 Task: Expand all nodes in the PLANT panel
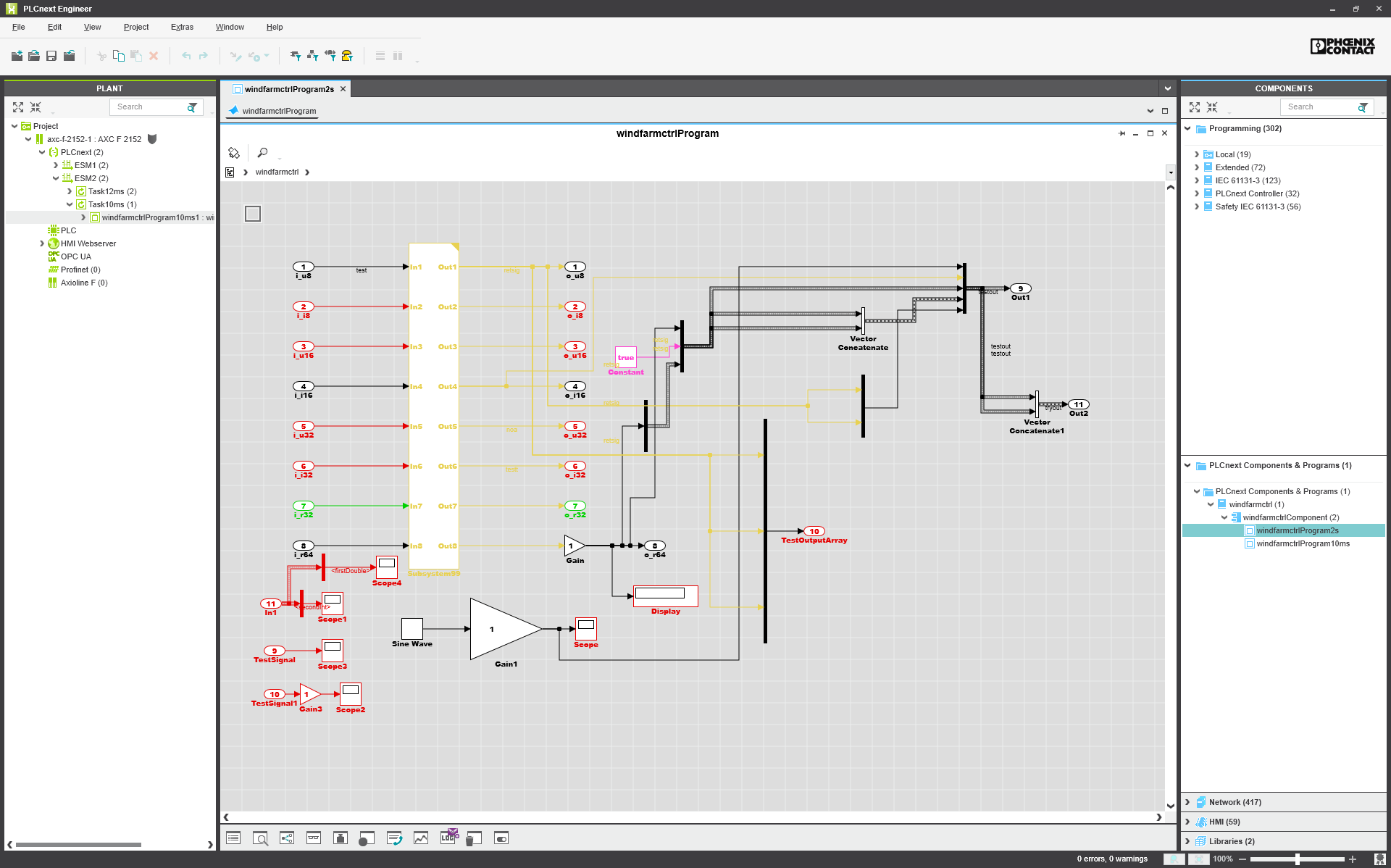(x=18, y=107)
